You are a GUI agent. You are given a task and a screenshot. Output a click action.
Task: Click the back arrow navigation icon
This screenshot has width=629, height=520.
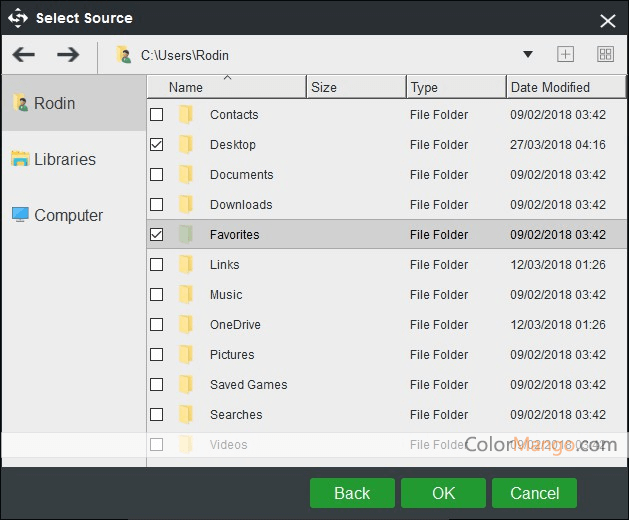23,55
